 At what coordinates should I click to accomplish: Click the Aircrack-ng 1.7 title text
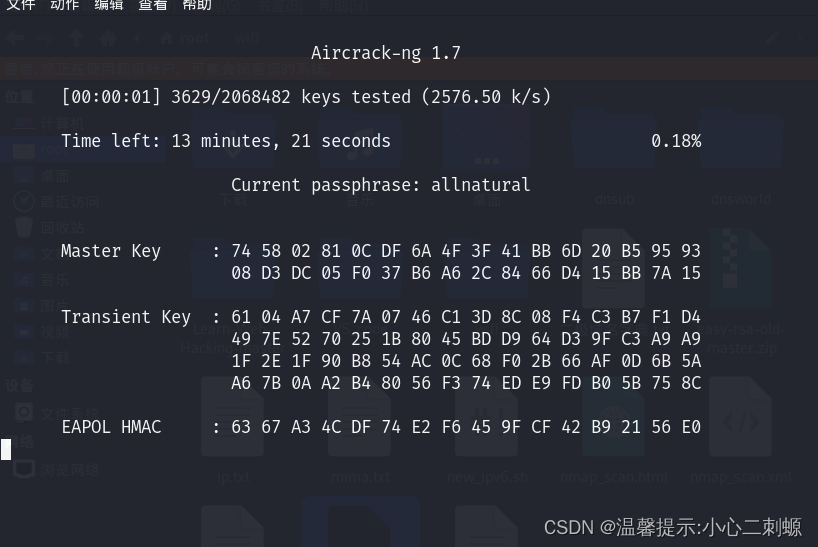click(x=385, y=53)
